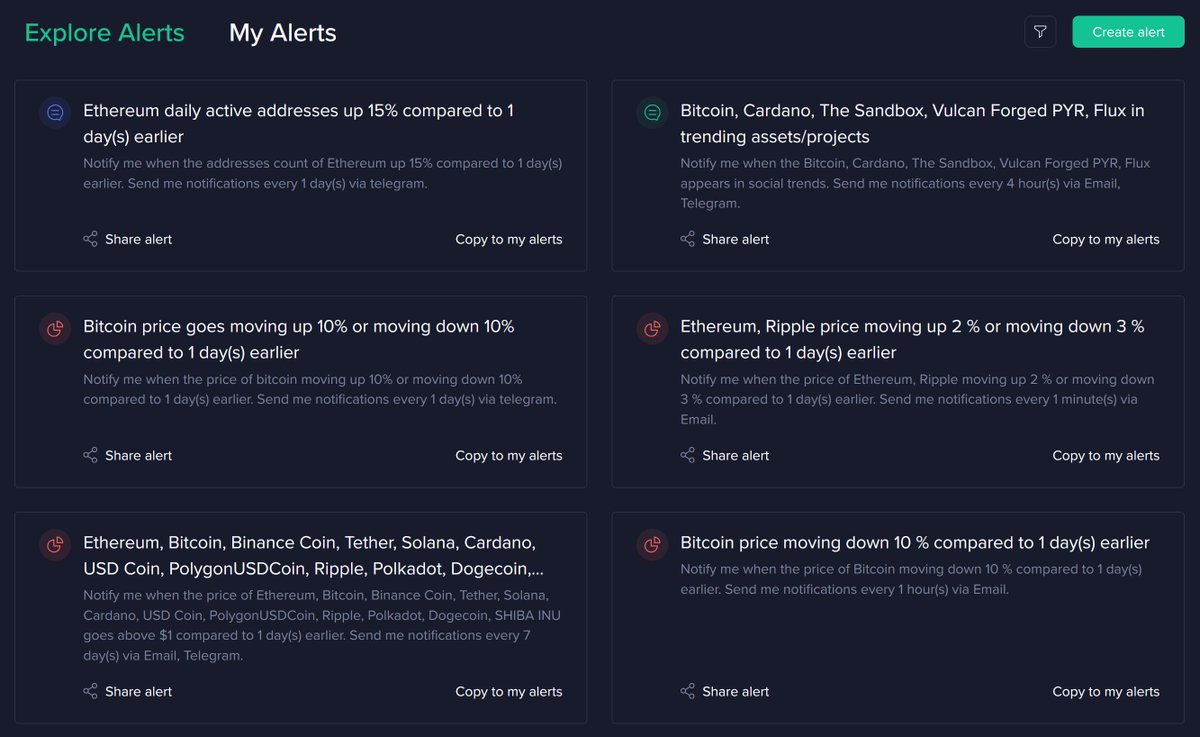Click the blue Ethereum active addresses alert icon
1200x737 pixels.
tap(54, 113)
